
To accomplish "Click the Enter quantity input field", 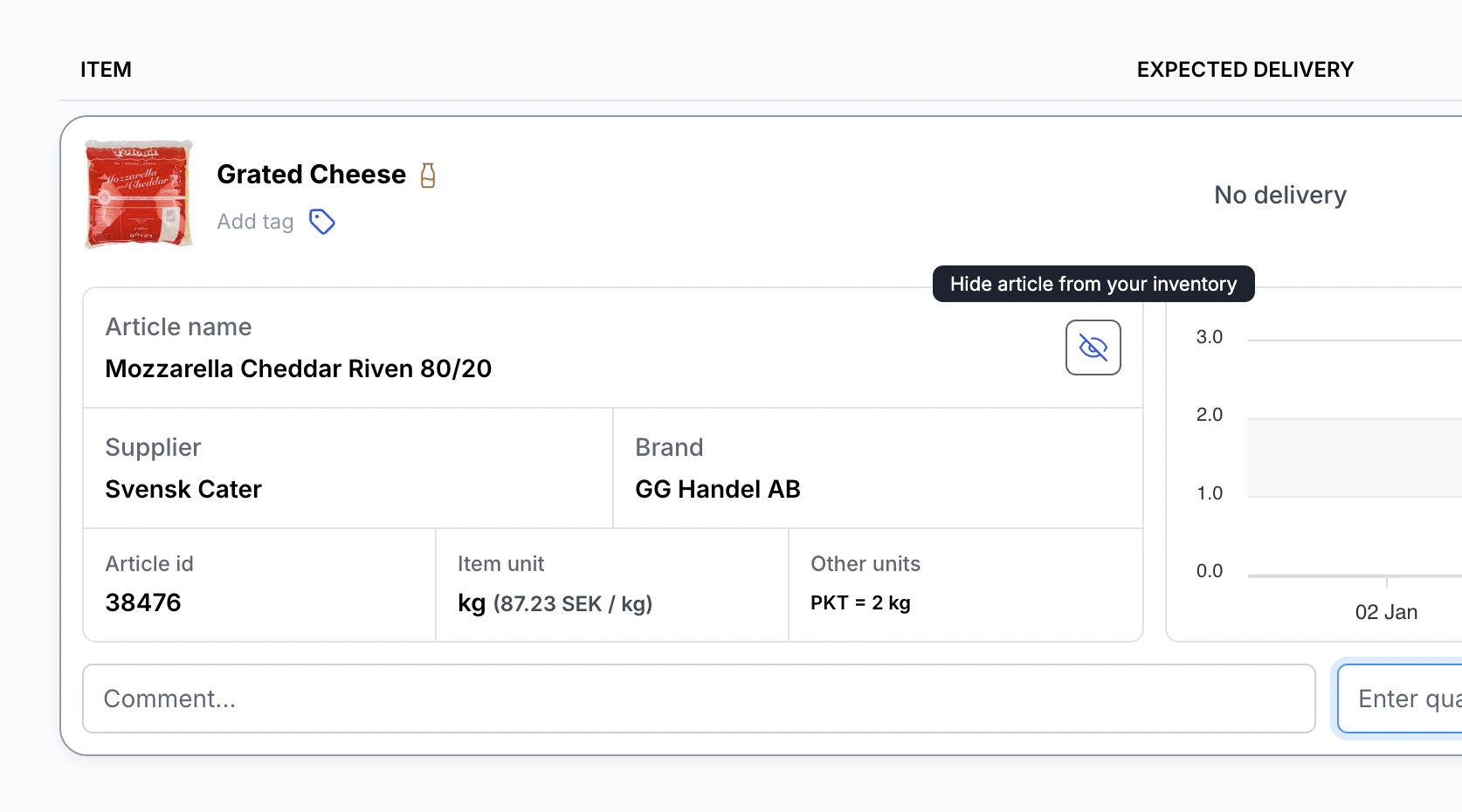I will click(x=1406, y=698).
